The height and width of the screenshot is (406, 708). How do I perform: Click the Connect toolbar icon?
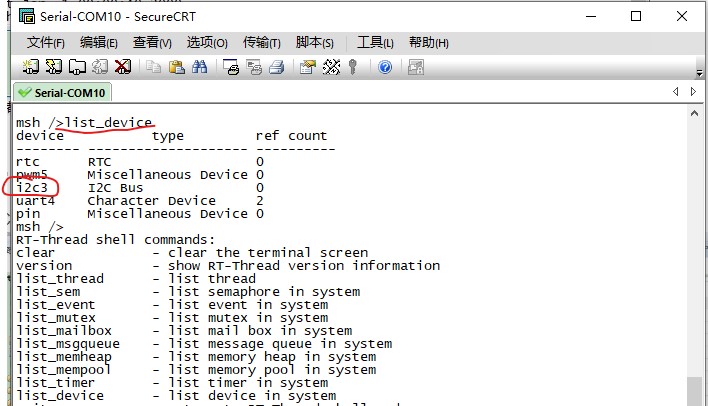click(31, 67)
